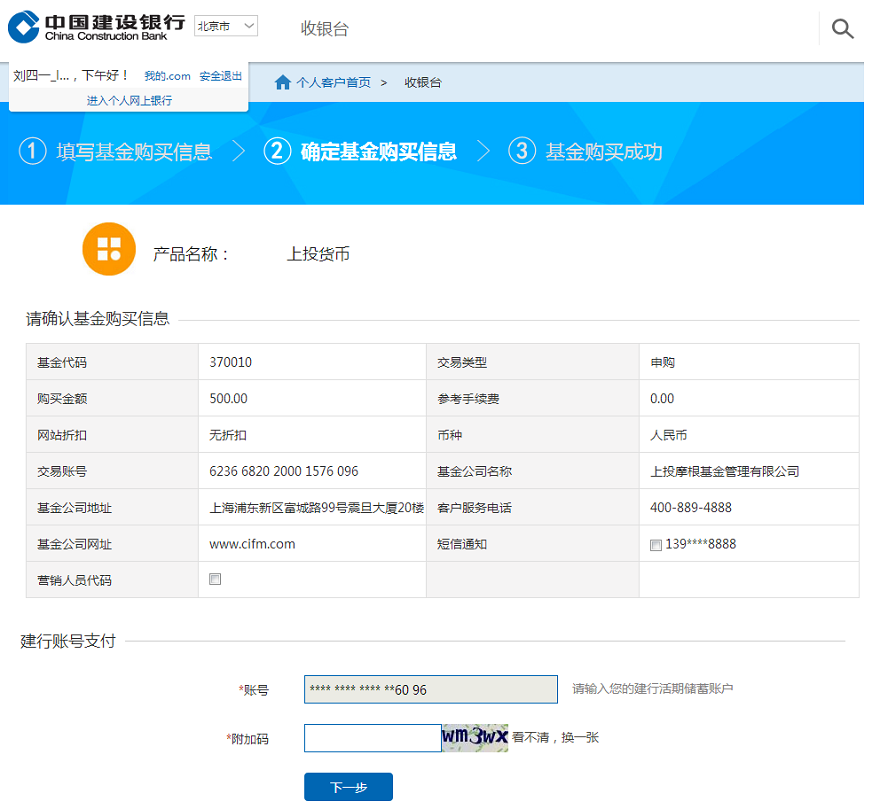The width and height of the screenshot is (880, 809).
Task: Click the 下一步 button
Action: pos(348,787)
